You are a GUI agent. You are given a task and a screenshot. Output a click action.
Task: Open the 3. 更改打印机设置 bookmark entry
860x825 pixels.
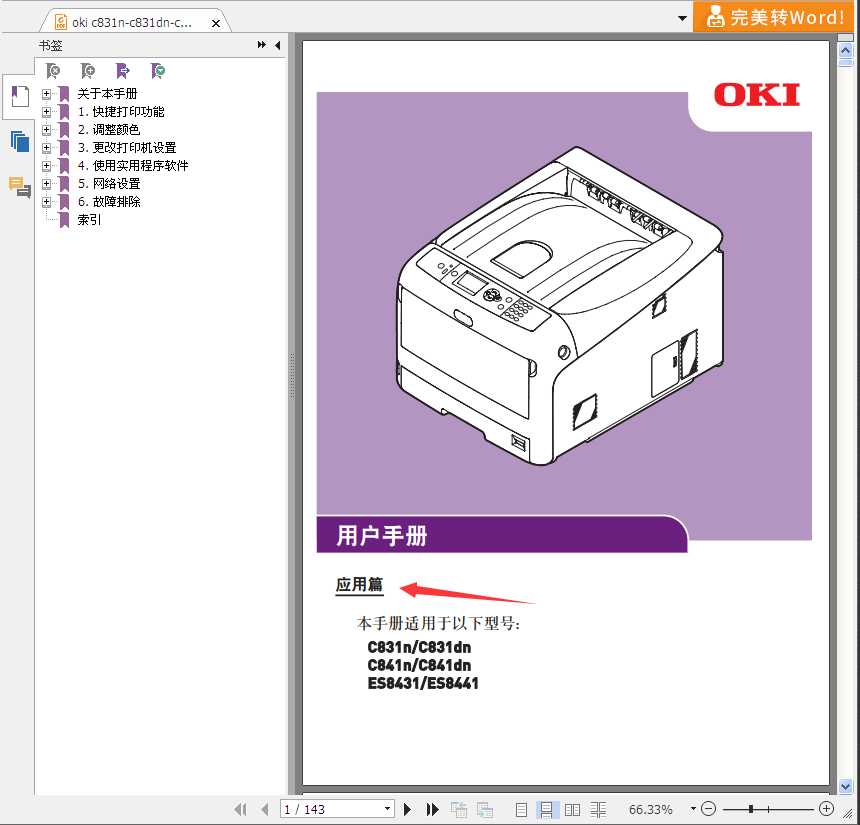(x=127, y=148)
